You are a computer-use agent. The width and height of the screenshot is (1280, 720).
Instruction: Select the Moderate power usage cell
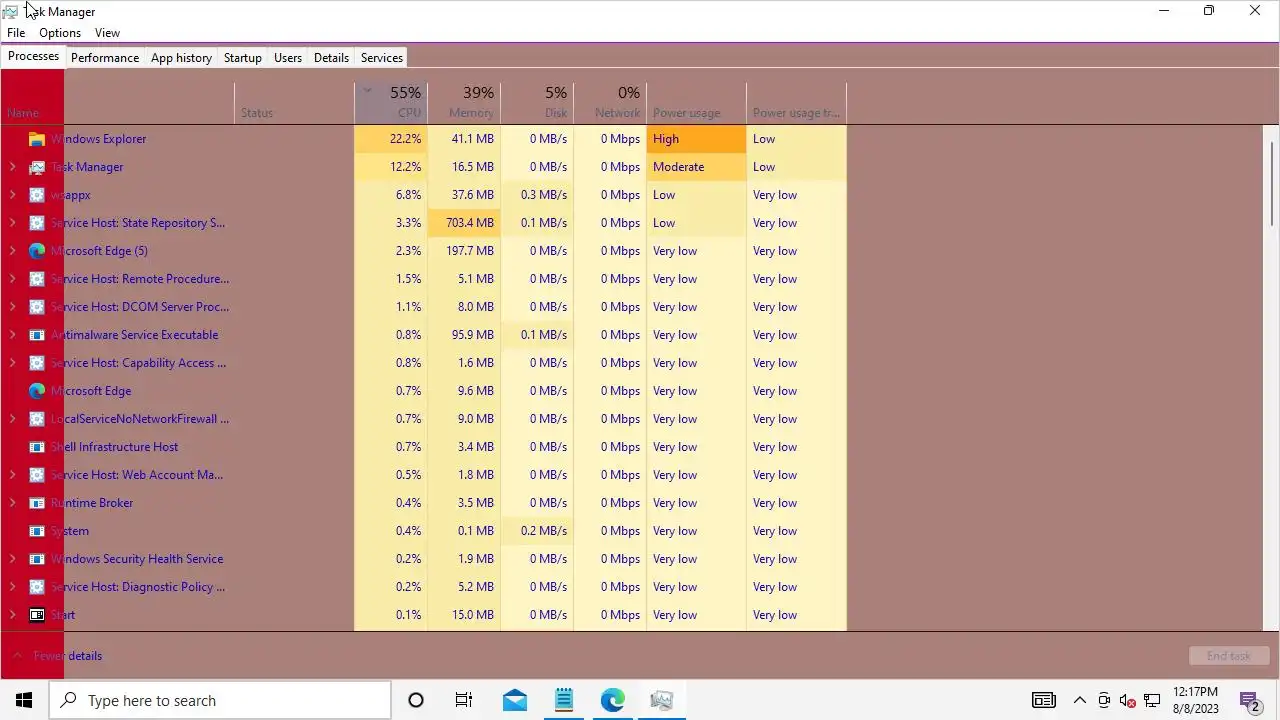click(696, 167)
